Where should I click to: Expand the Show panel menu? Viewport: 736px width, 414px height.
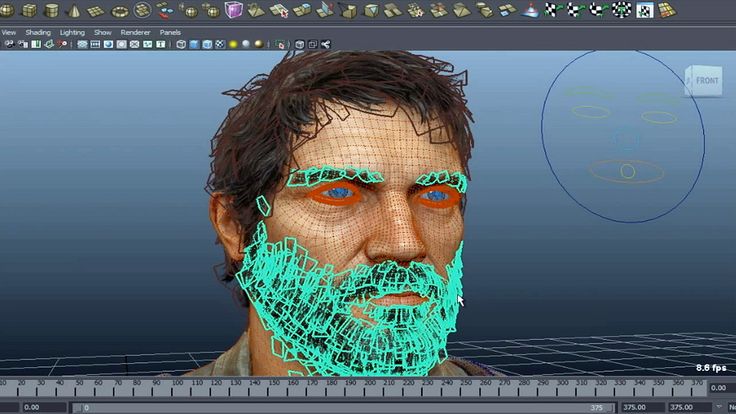coord(102,32)
